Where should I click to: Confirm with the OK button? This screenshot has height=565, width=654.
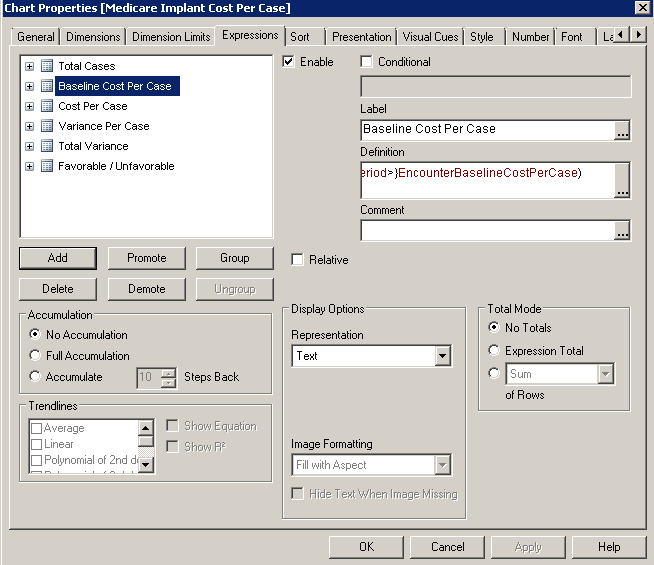366,547
